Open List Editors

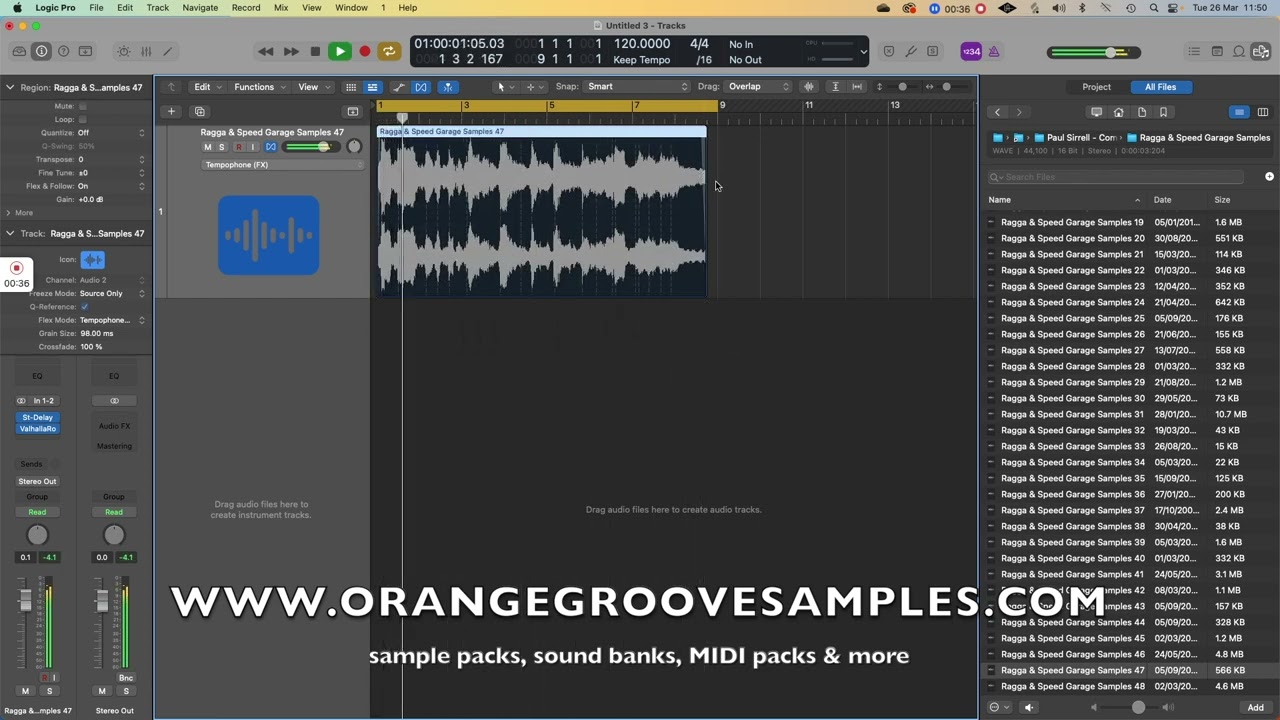pyautogui.click(x=1194, y=51)
